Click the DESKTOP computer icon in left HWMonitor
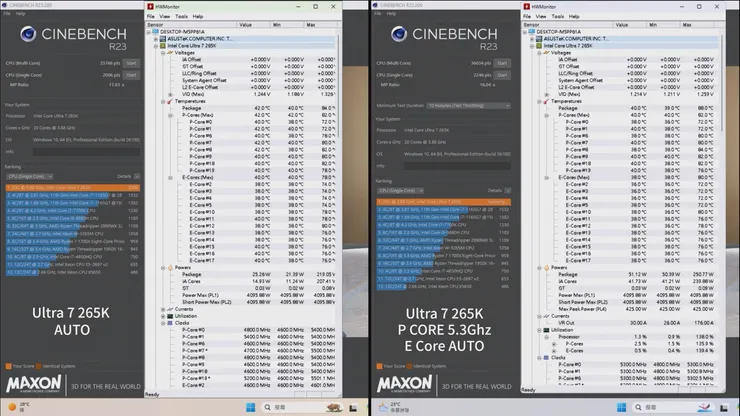 [155, 32]
